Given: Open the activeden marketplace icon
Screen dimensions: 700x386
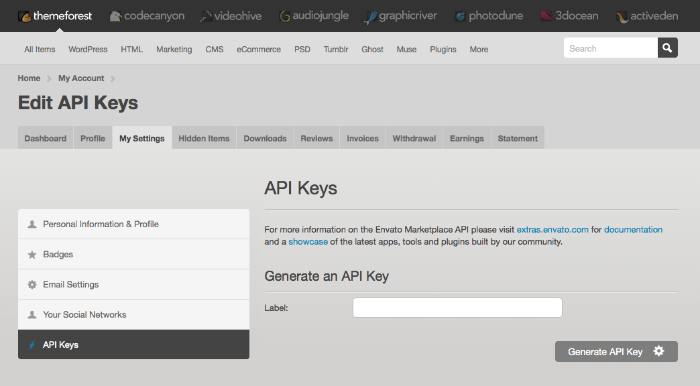Looking at the screenshot, I should [622, 17].
